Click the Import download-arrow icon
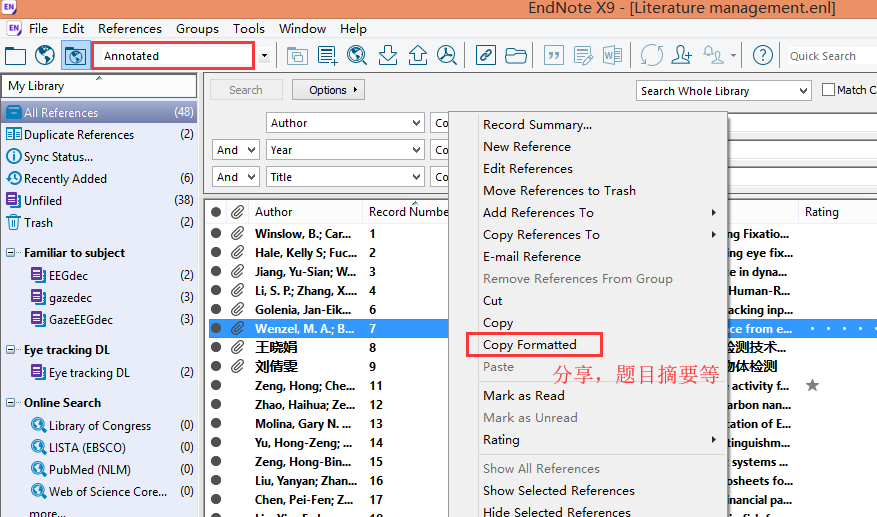 [x=387, y=55]
